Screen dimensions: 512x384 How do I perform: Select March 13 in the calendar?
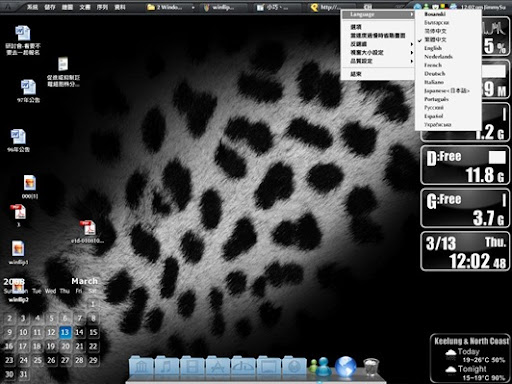(65, 332)
